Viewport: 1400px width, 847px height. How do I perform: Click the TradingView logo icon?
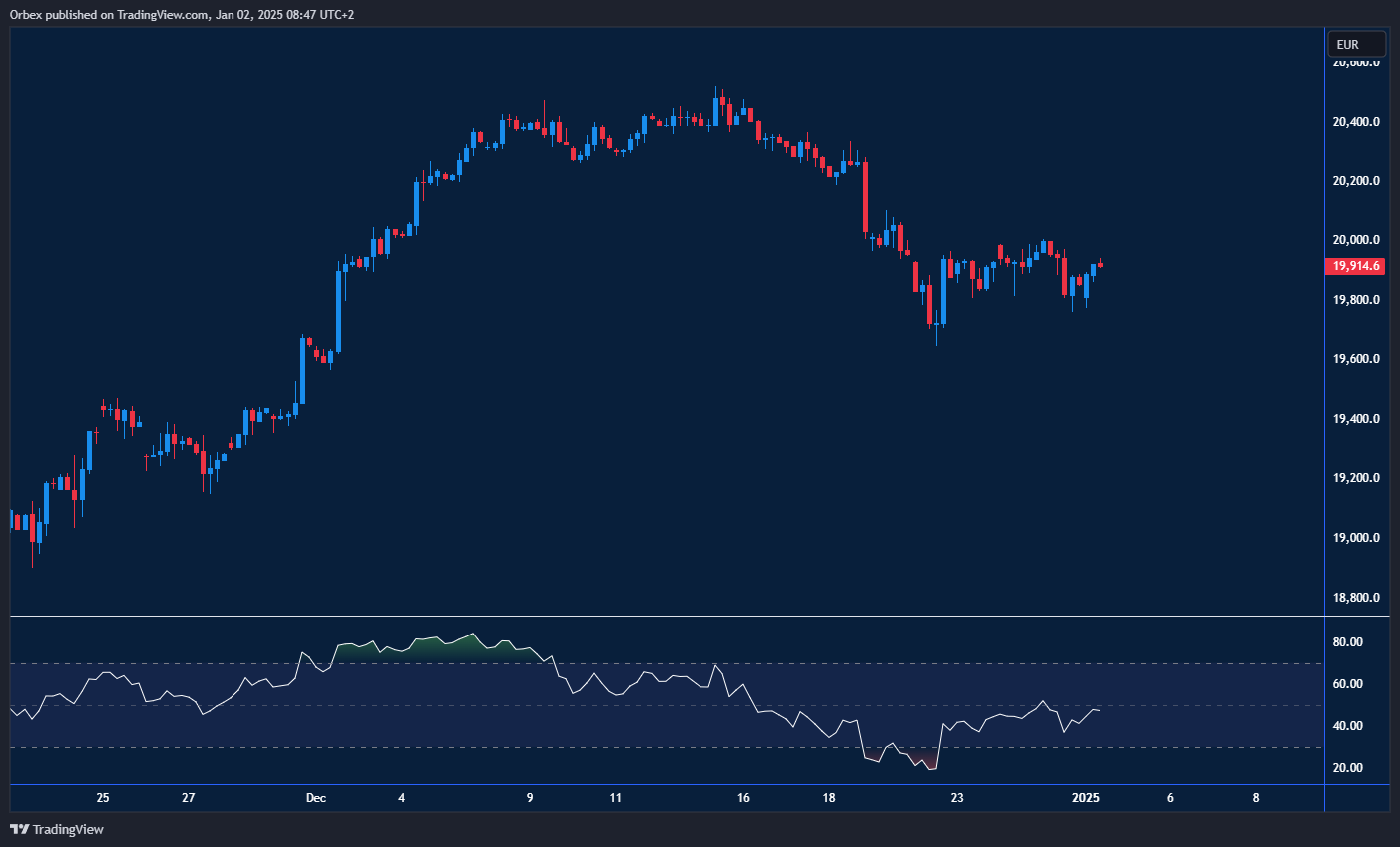coord(19,829)
